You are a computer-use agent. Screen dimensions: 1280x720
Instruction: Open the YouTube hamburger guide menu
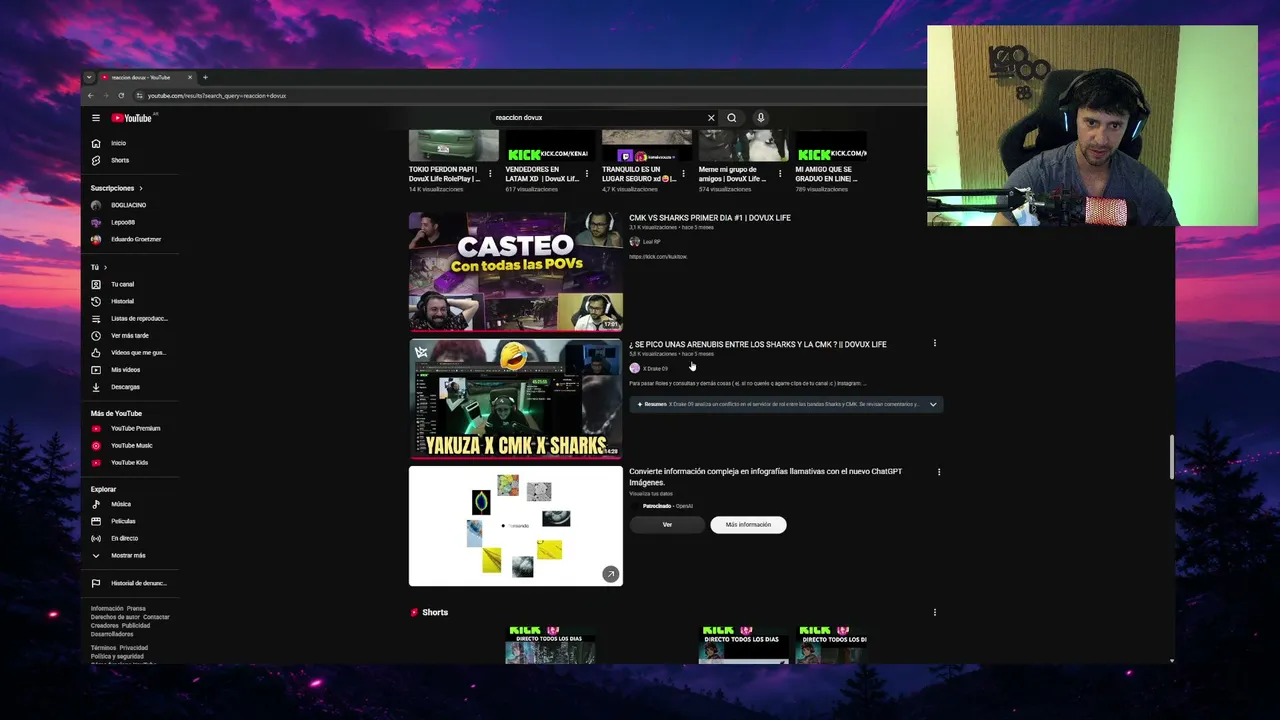96,118
